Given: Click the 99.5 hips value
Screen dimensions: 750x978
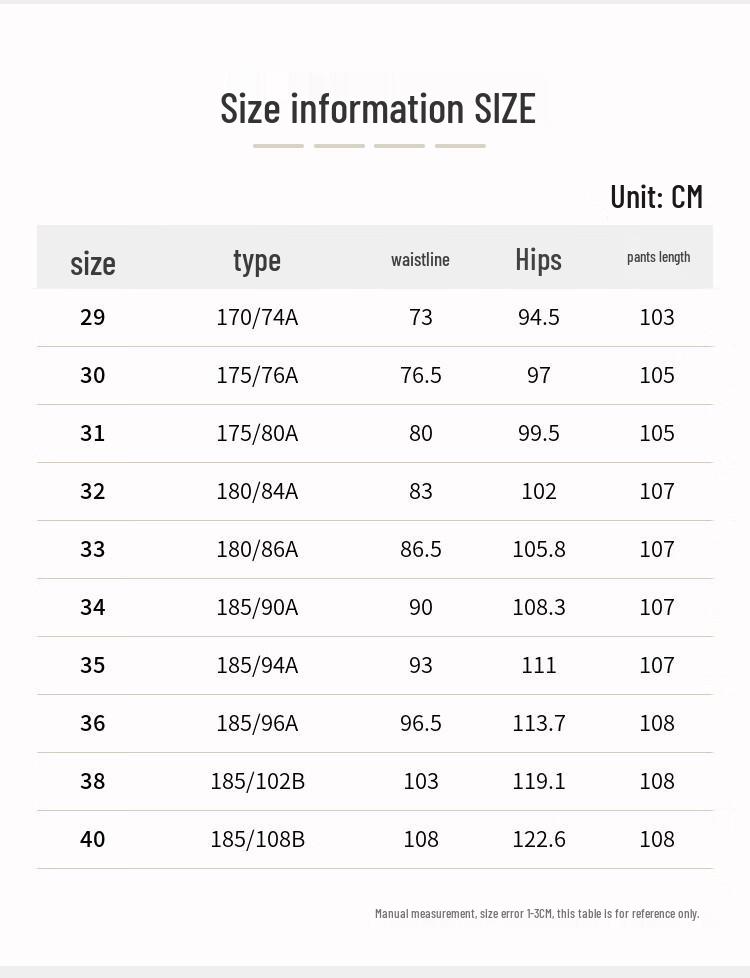Looking at the screenshot, I should point(538,433).
